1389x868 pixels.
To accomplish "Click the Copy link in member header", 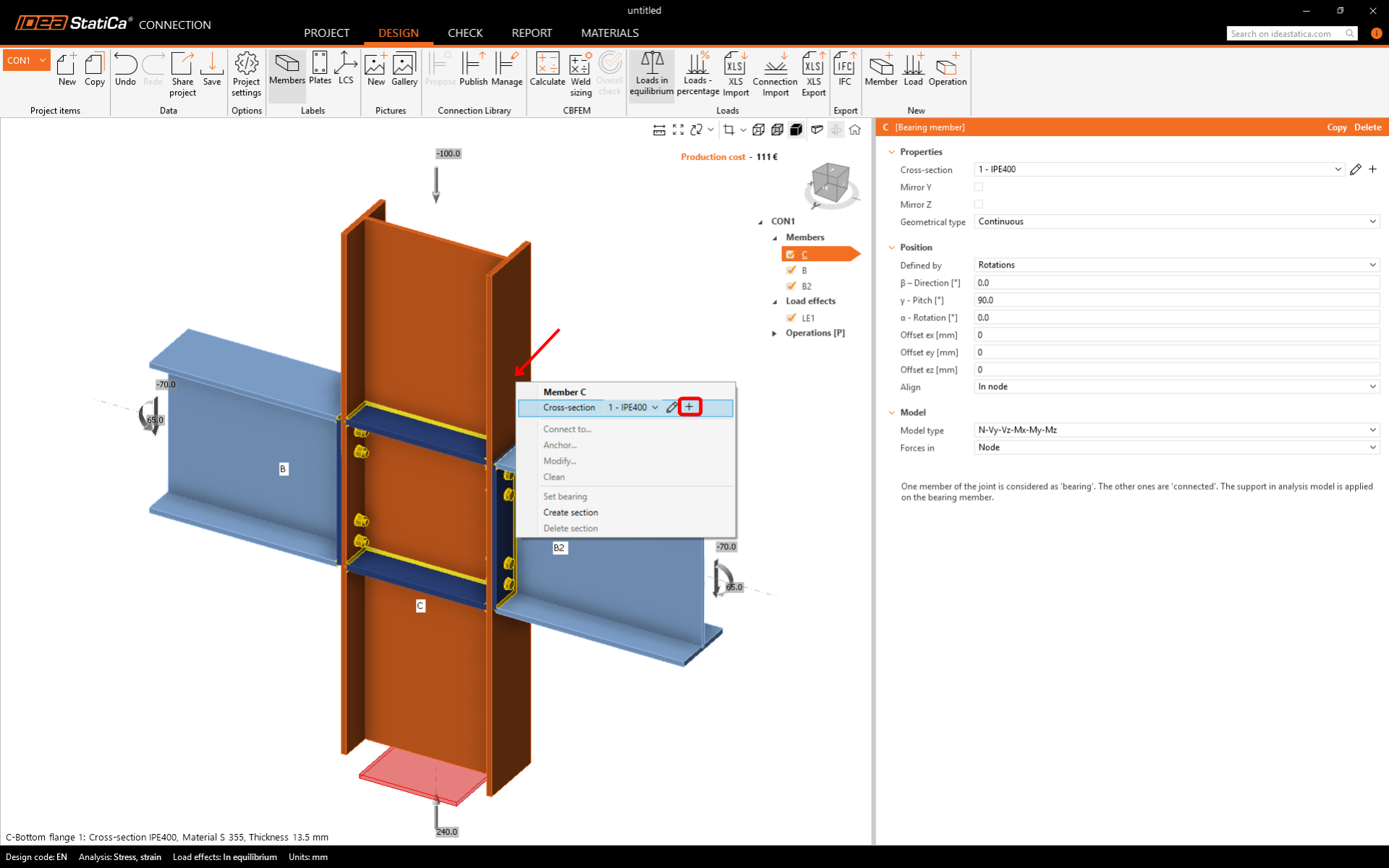I will coord(1336,127).
